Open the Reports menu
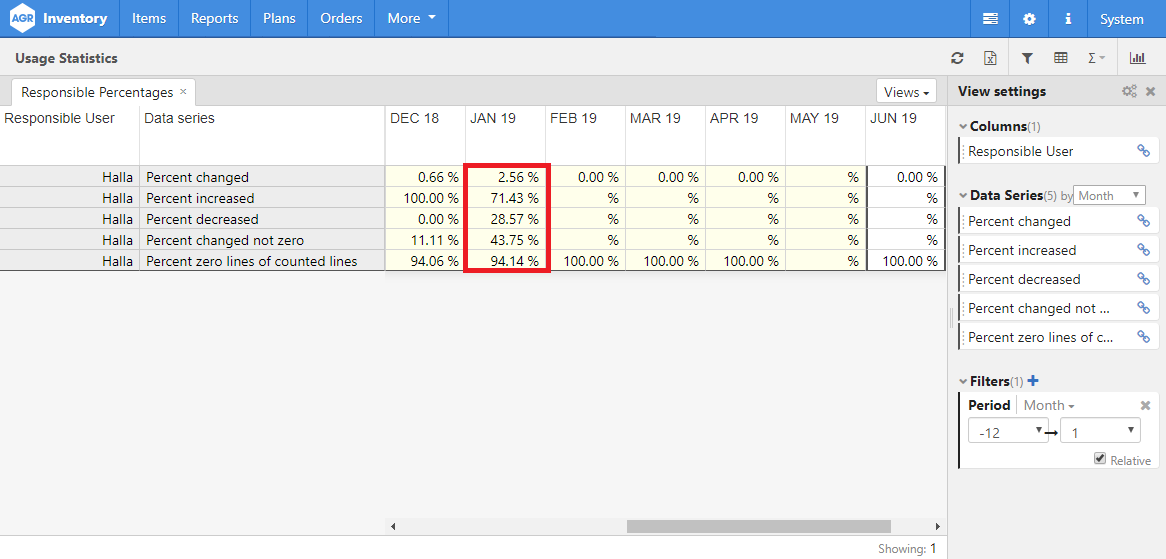1166x559 pixels. [x=214, y=19]
